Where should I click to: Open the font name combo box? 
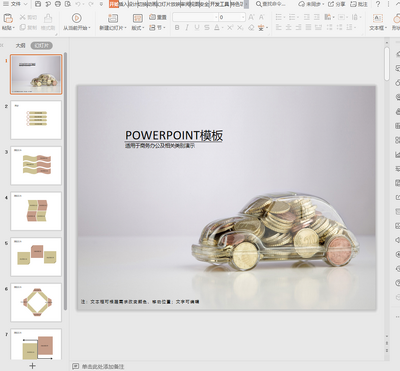pos(195,17)
